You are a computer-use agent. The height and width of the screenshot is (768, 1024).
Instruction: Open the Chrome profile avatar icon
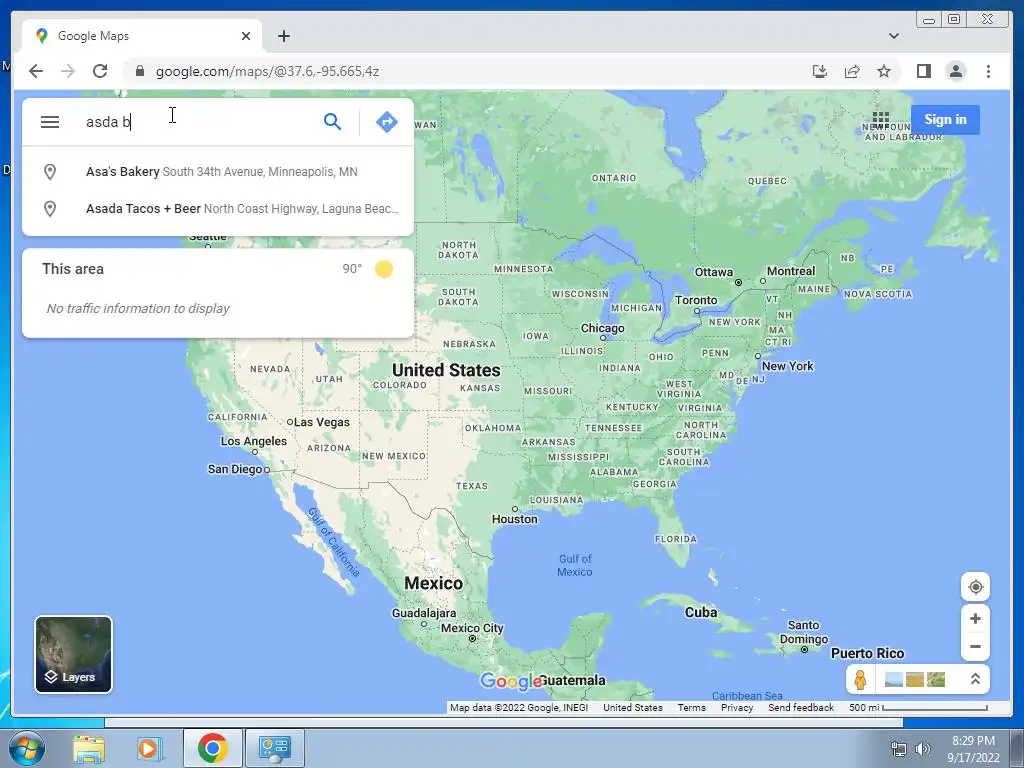tap(955, 71)
